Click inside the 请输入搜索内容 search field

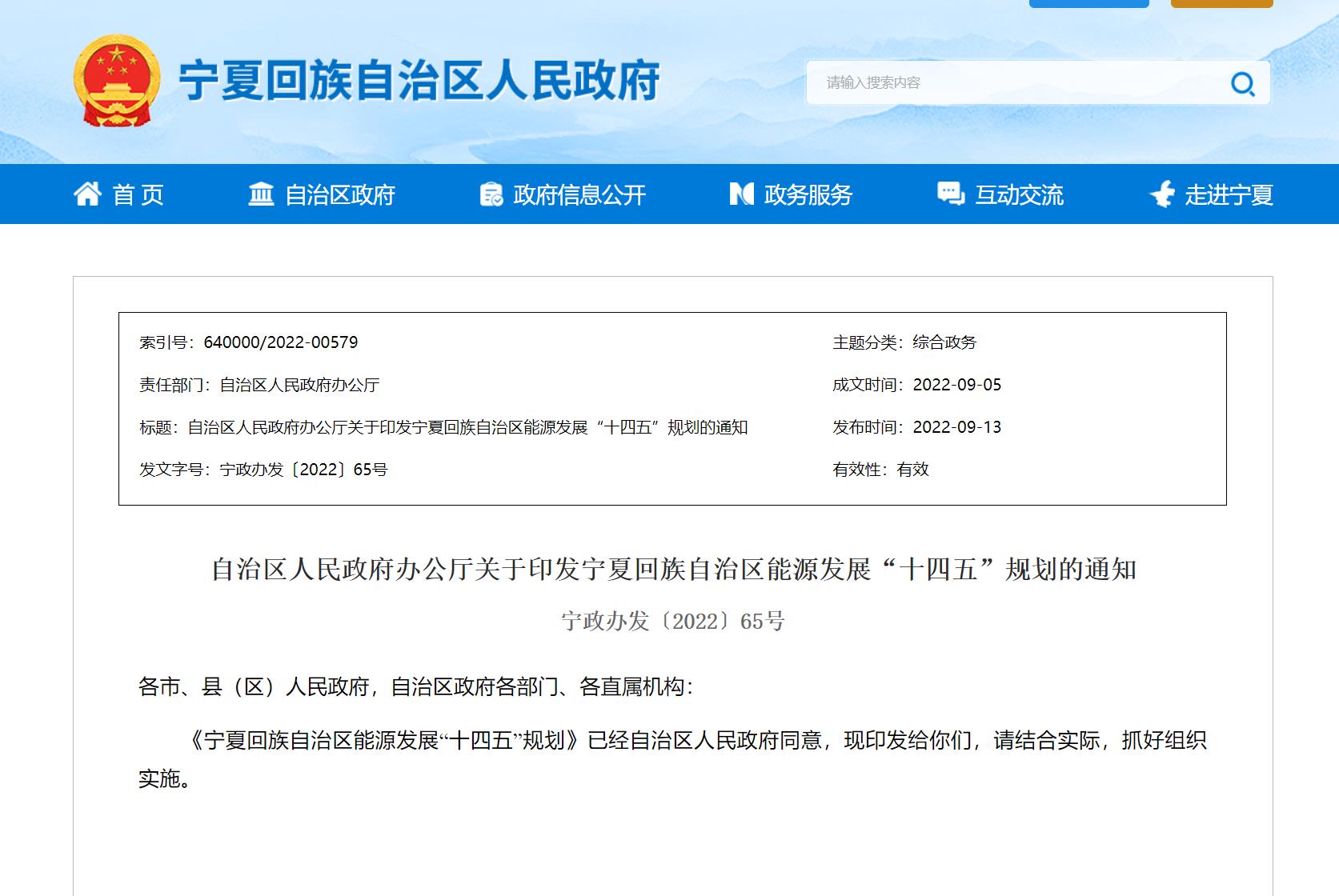click(x=960, y=82)
